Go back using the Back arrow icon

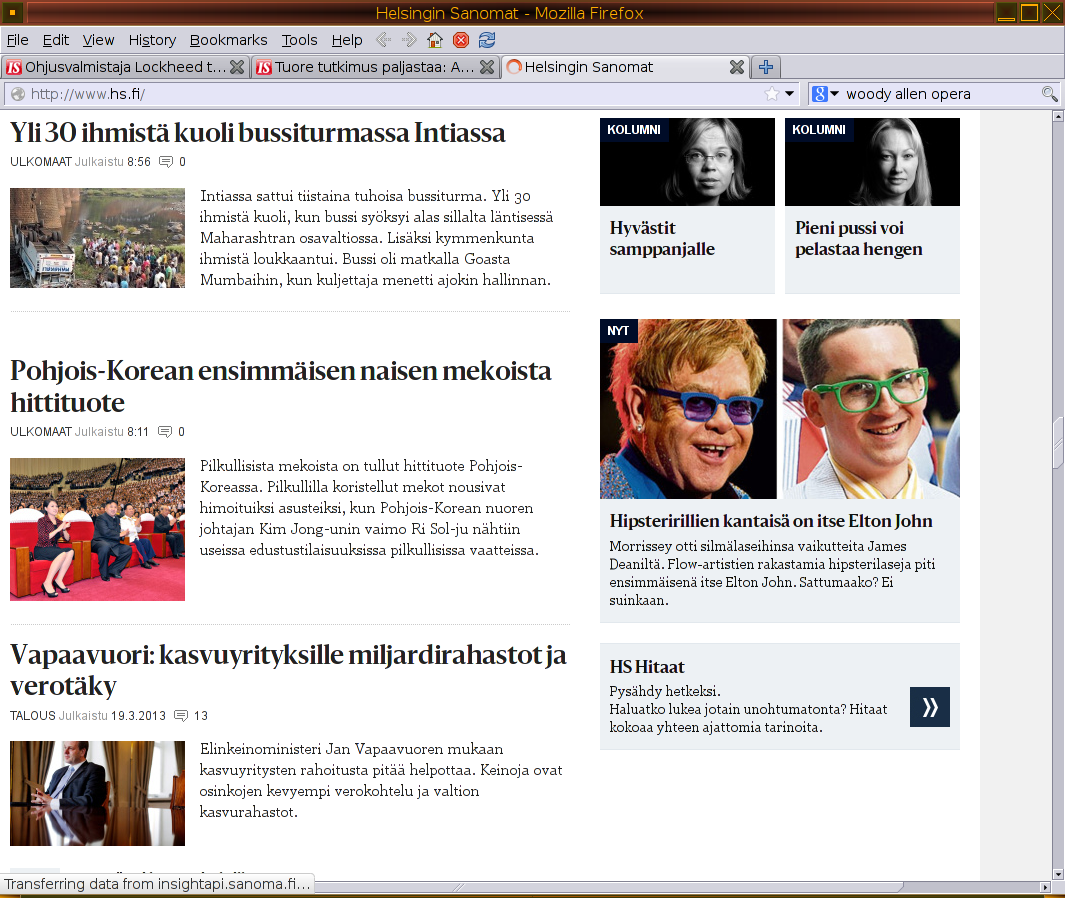click(384, 40)
